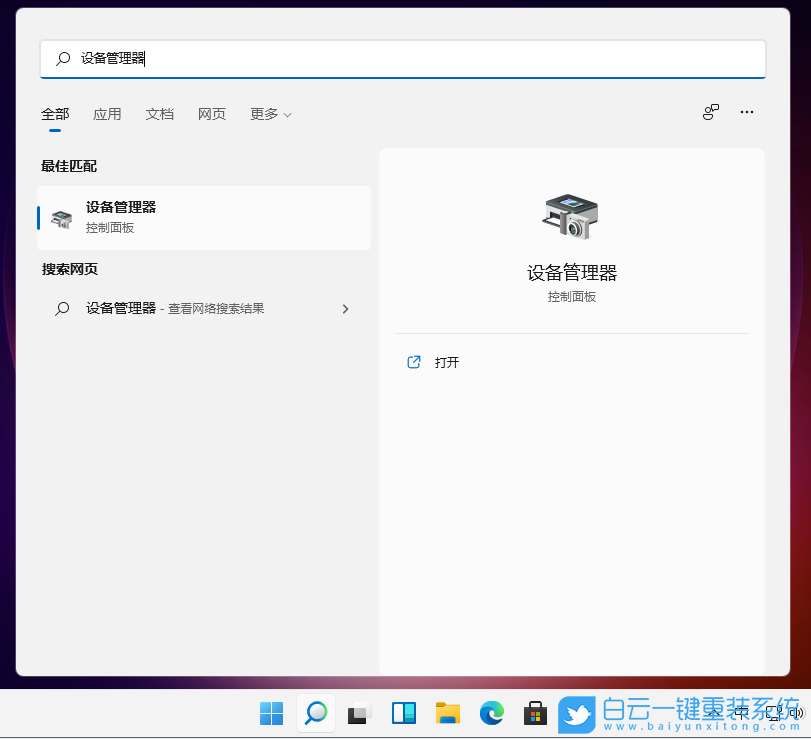Screen dimensions: 811x739
Task: Click the volume icon in system tray
Action: (797, 714)
